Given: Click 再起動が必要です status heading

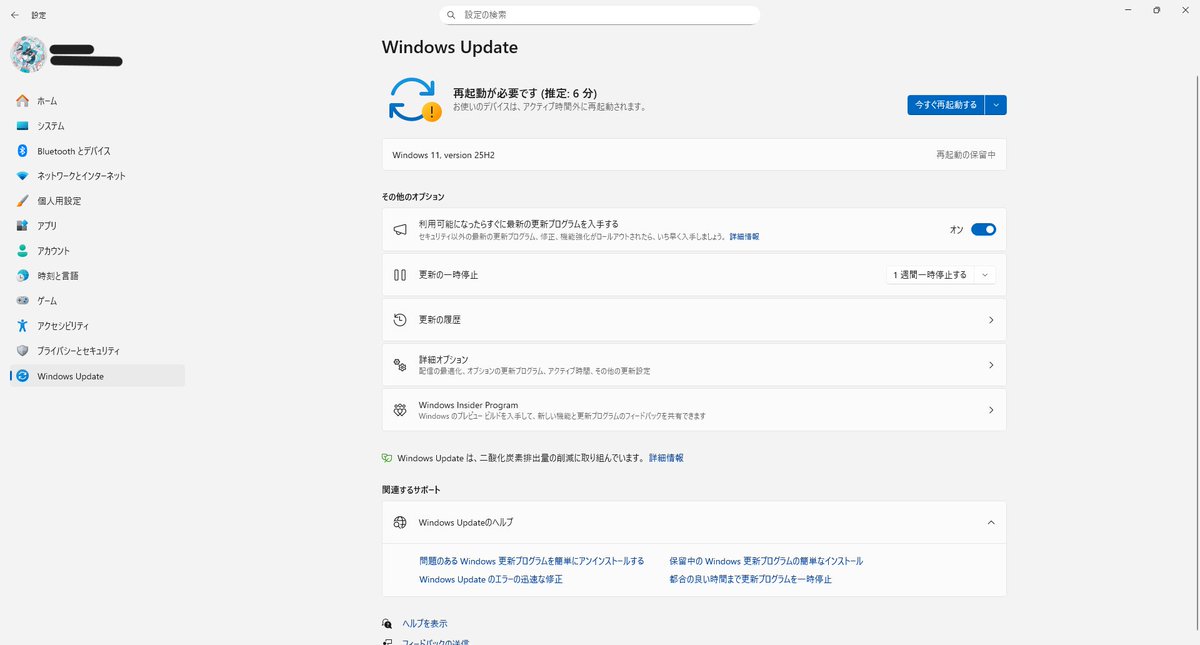Looking at the screenshot, I should point(525,92).
